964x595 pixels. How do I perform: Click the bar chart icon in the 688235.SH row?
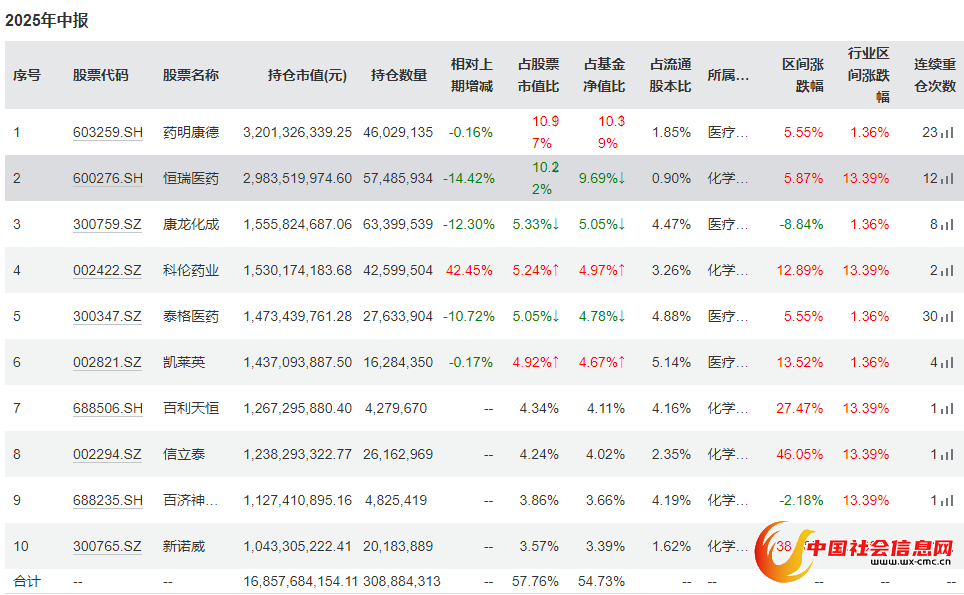[x=947, y=500]
